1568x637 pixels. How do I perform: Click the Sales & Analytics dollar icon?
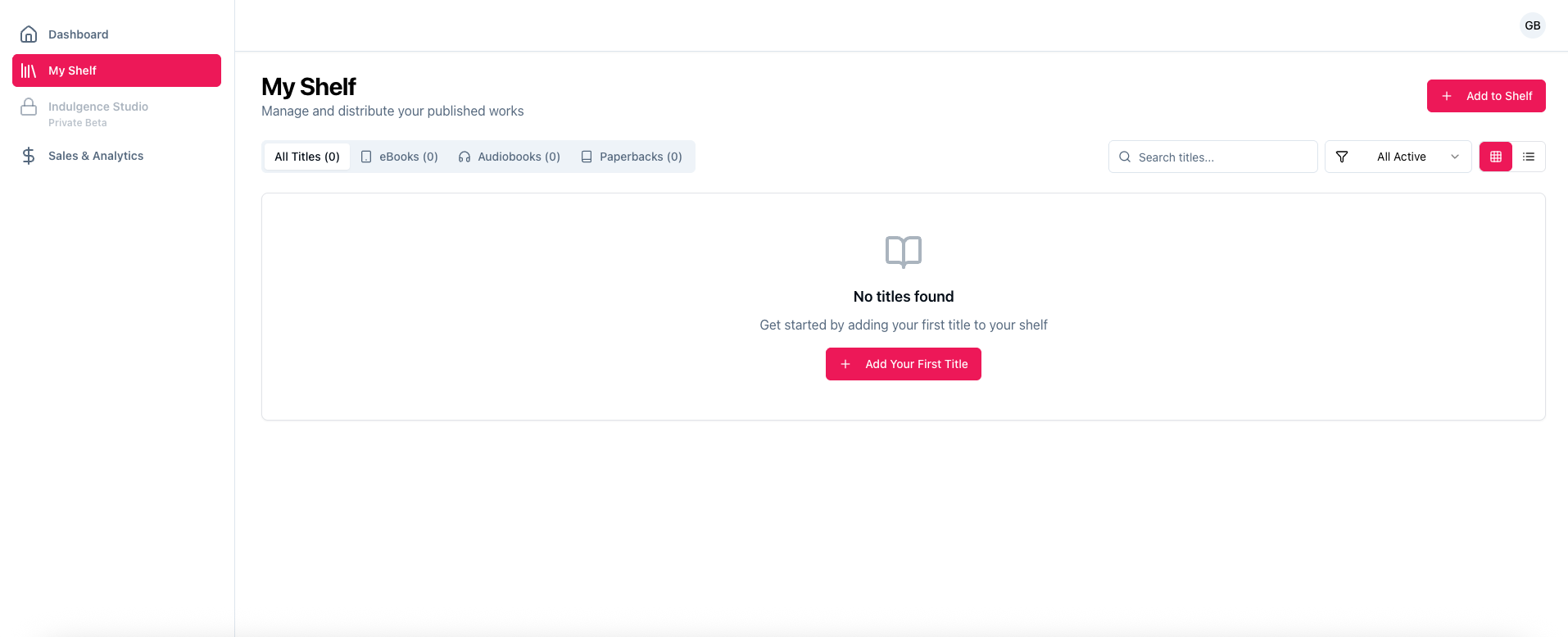(x=29, y=156)
